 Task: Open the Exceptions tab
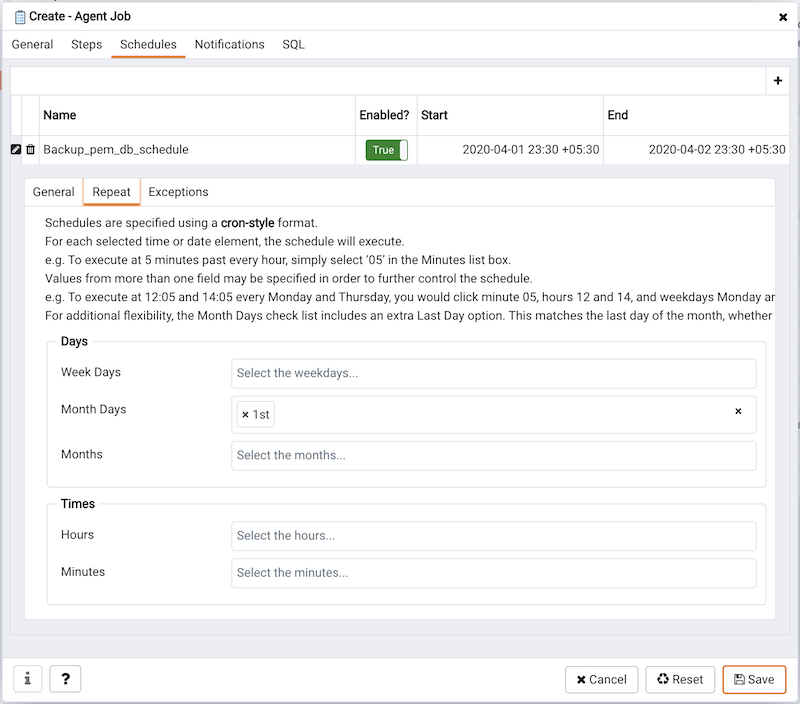click(x=178, y=192)
